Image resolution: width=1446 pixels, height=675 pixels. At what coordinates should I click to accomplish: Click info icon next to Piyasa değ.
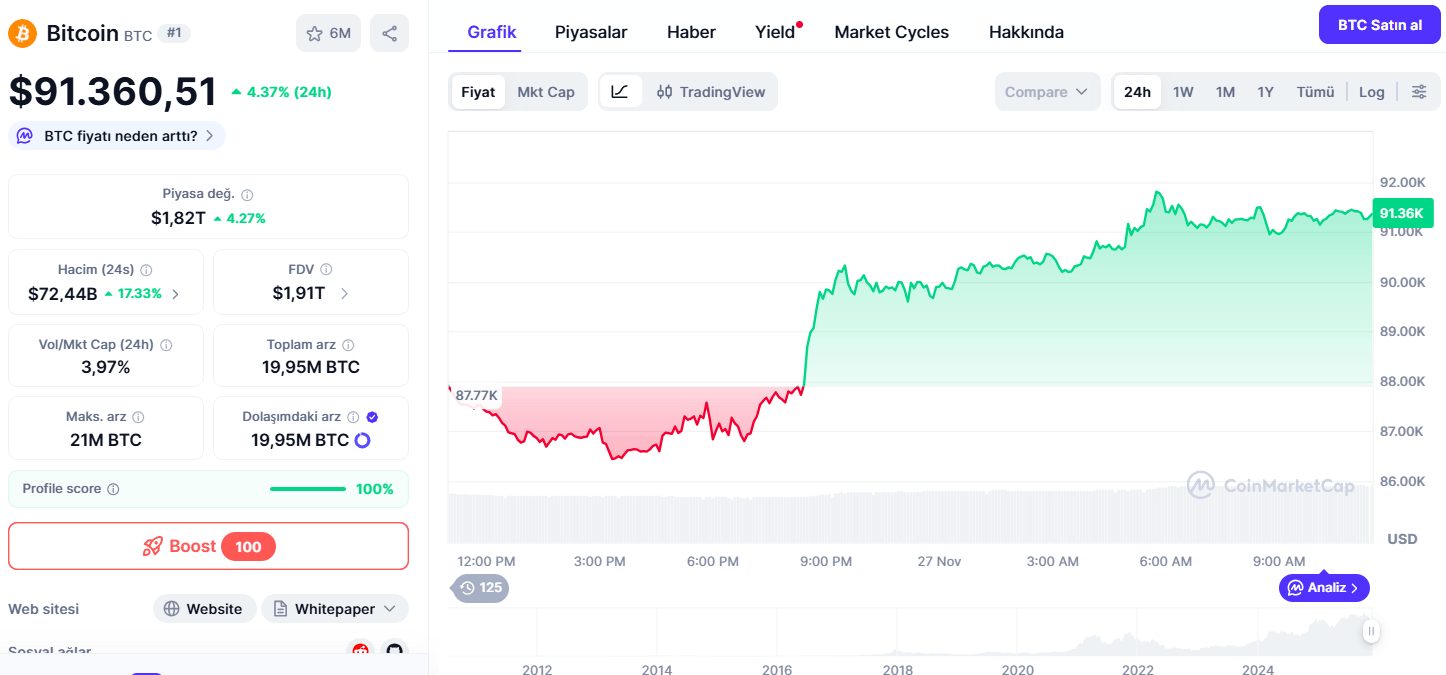click(247, 195)
